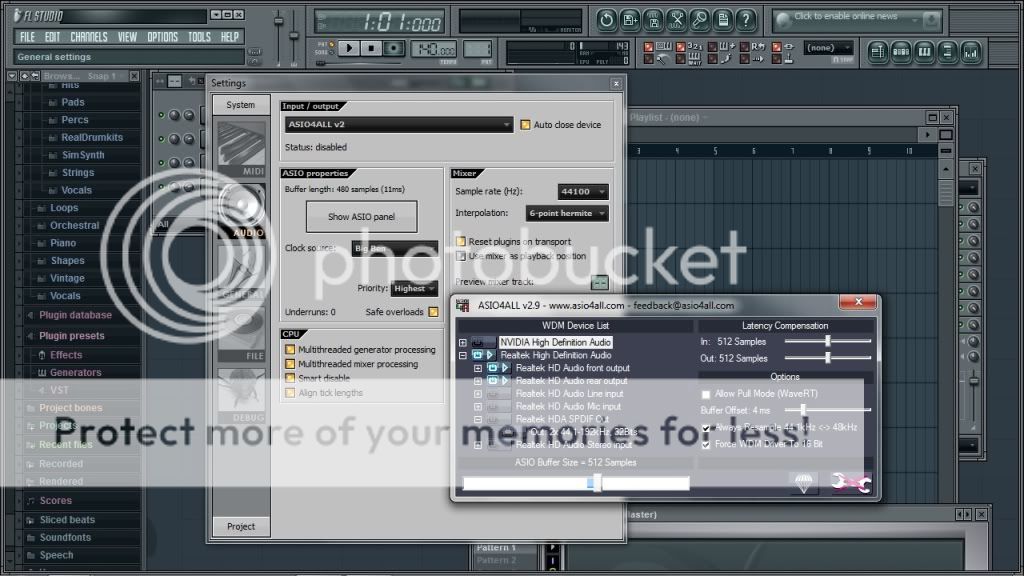Show the Playlist window shortcut icon
This screenshot has width=1024, height=576.
pos(877,52)
